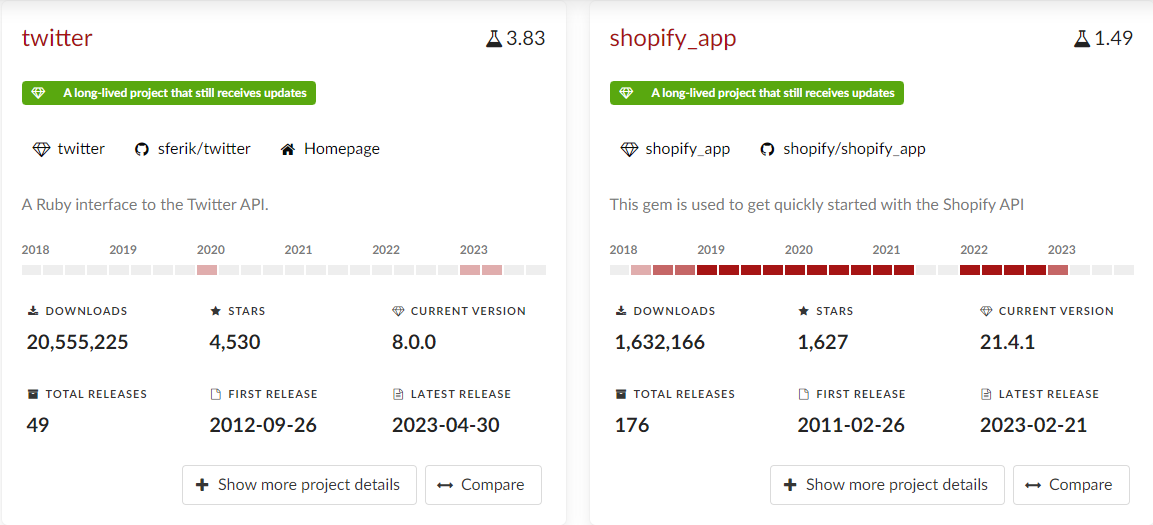Click the first pink 2023 segment in twitter's timeline

tap(470, 270)
